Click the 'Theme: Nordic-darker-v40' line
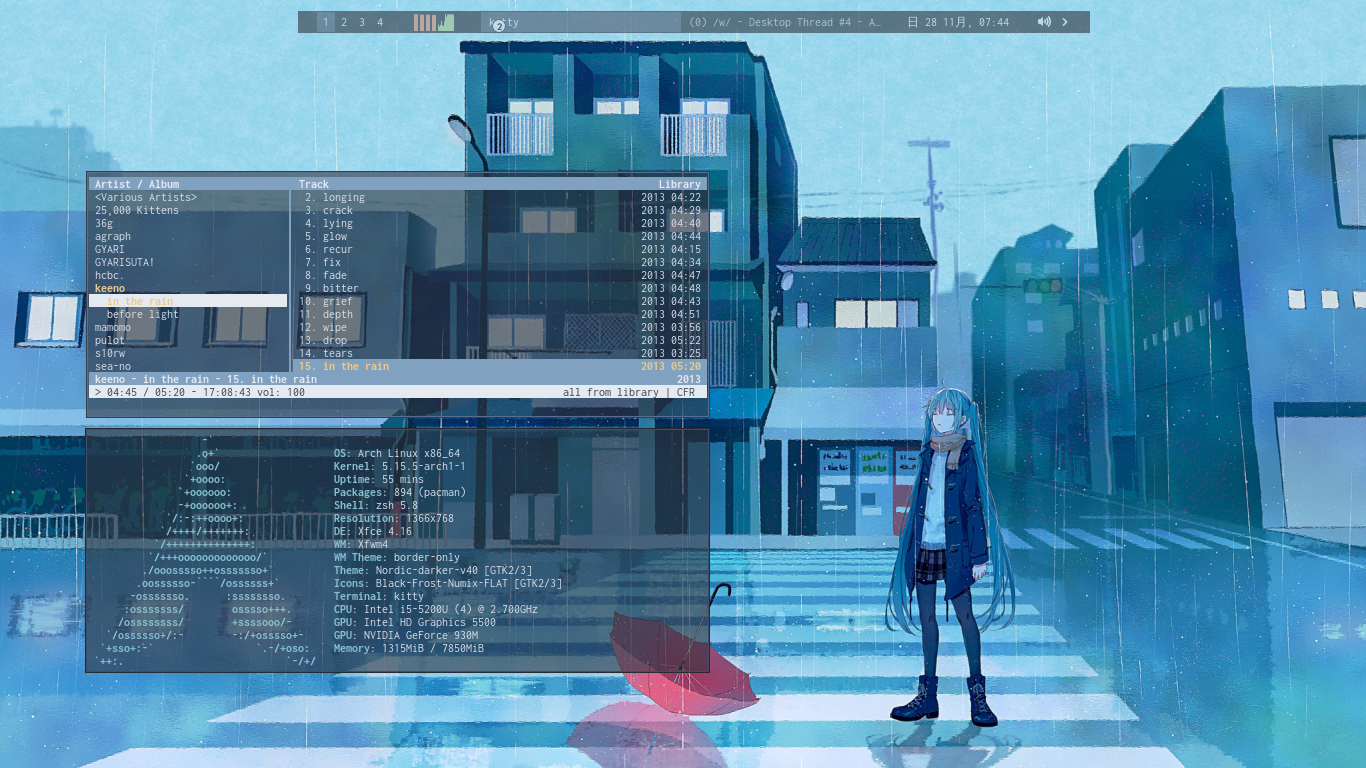The height and width of the screenshot is (768, 1366). coord(433,570)
